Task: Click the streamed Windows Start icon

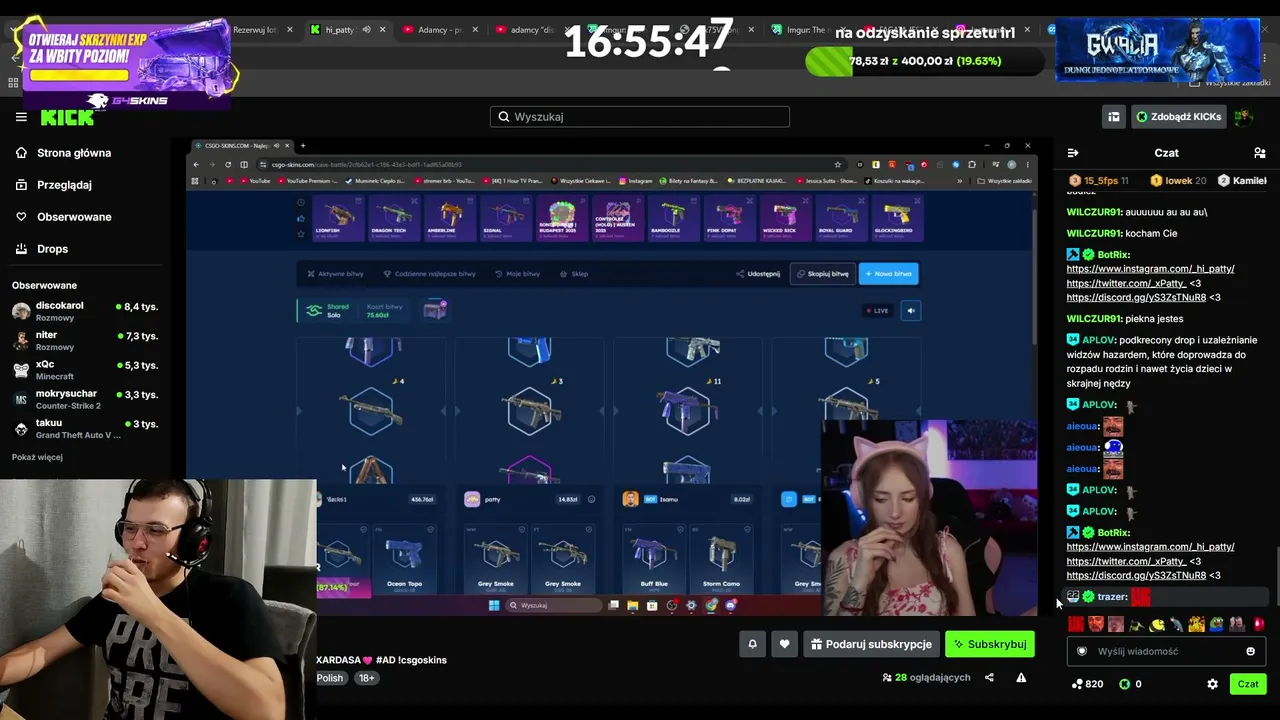Action: point(493,605)
